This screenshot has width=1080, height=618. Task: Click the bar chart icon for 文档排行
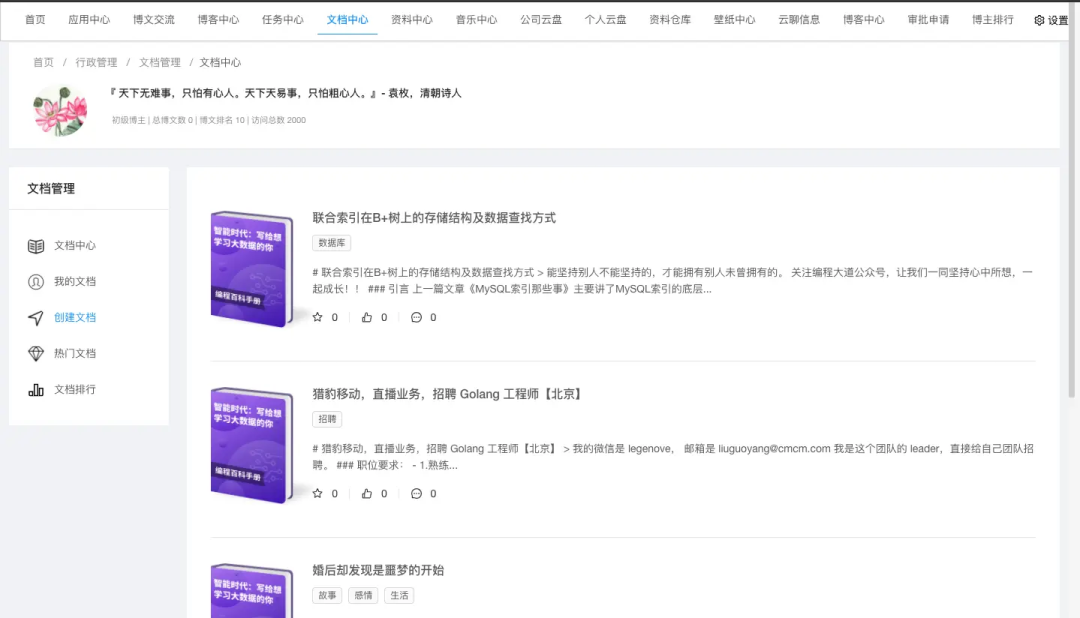pos(36,390)
